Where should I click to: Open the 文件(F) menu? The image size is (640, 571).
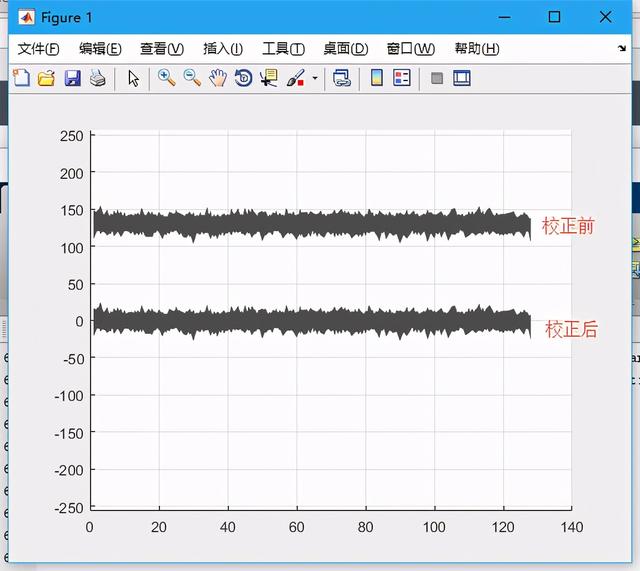pyautogui.click(x=38, y=49)
